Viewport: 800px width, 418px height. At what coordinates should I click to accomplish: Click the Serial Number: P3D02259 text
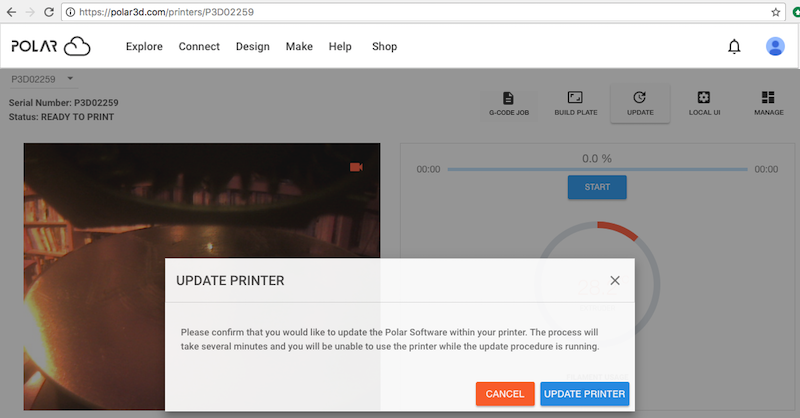pos(63,103)
